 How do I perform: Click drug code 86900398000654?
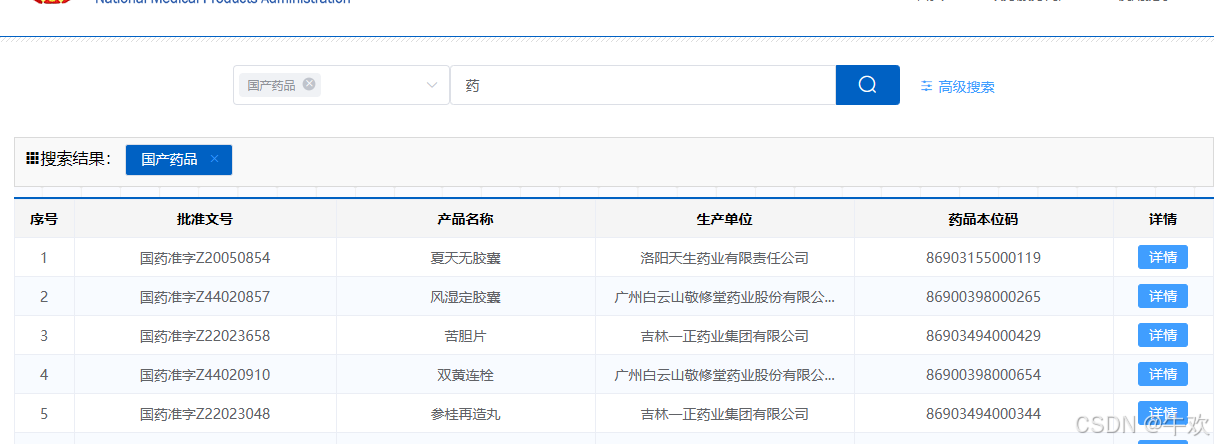click(983, 375)
